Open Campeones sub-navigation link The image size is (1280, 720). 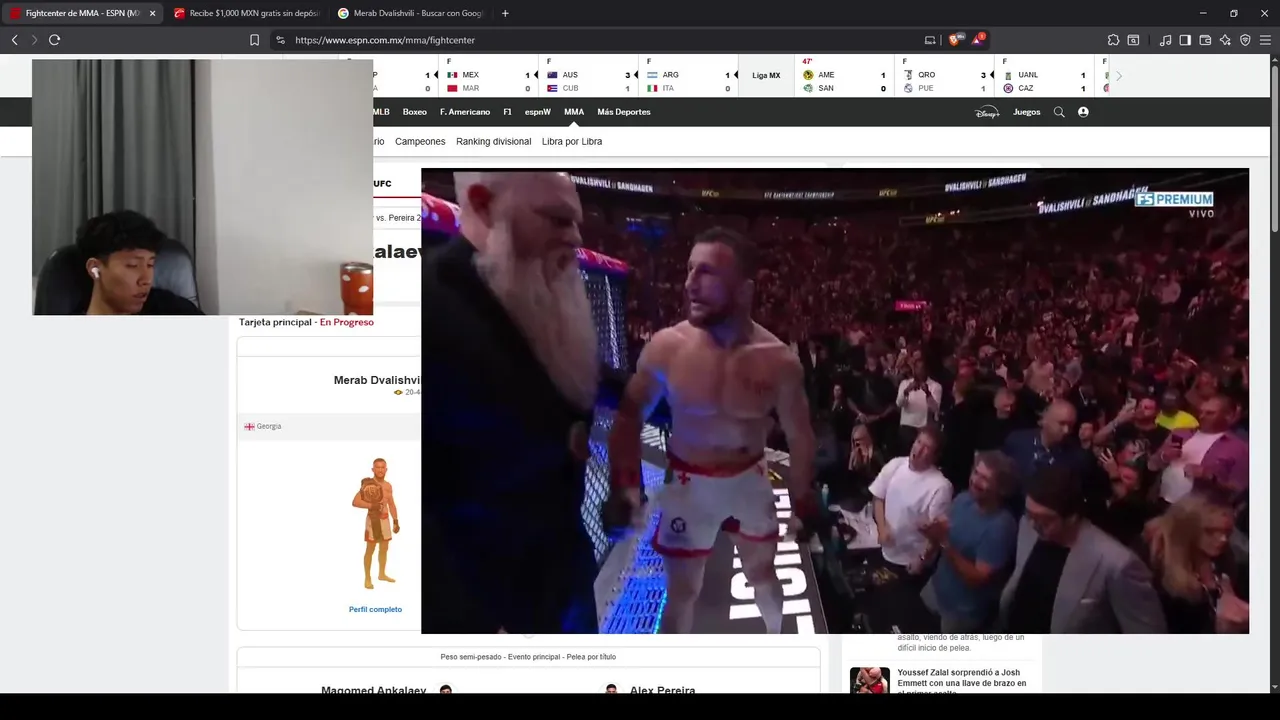coord(420,141)
